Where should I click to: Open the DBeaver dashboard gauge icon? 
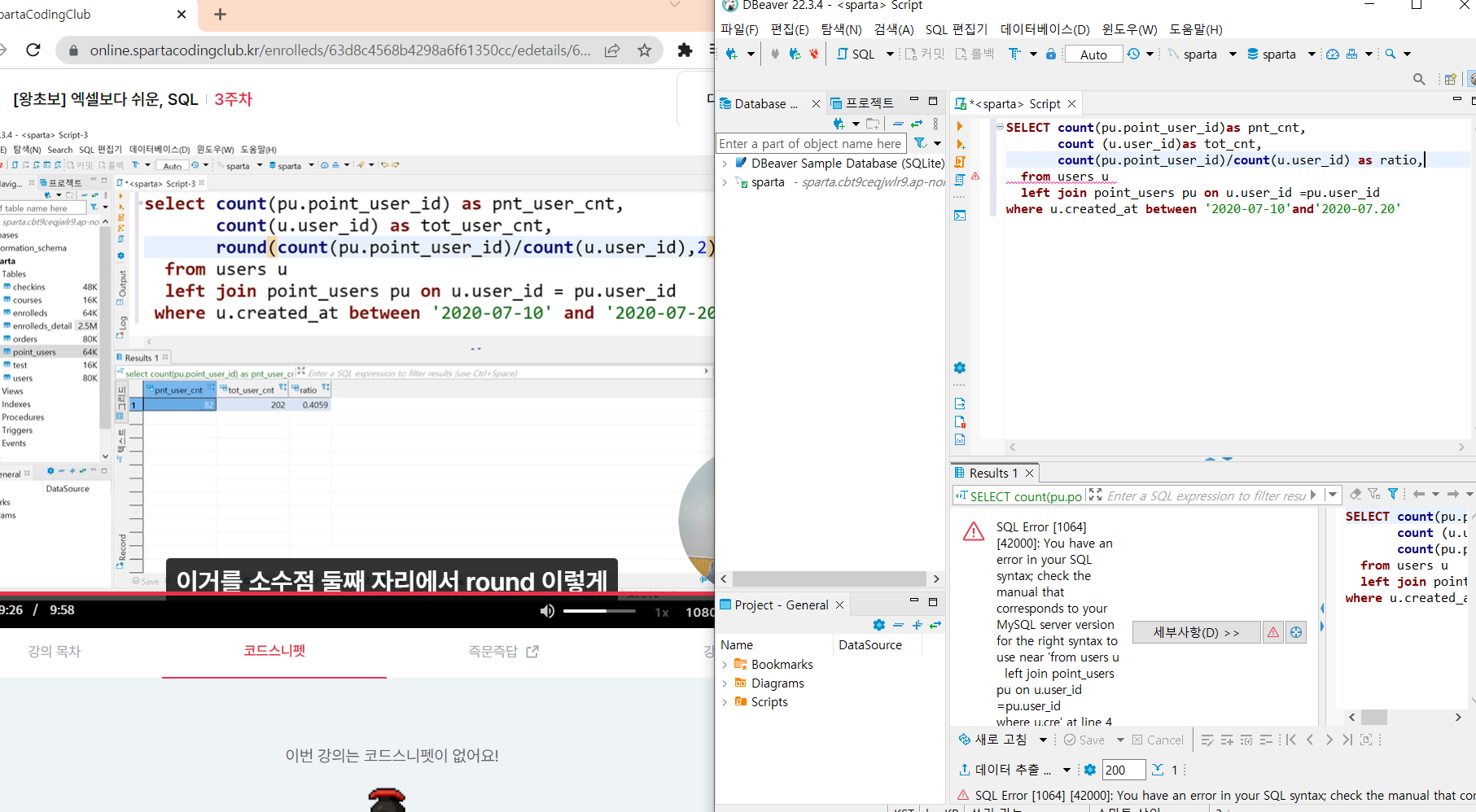pos(1333,54)
